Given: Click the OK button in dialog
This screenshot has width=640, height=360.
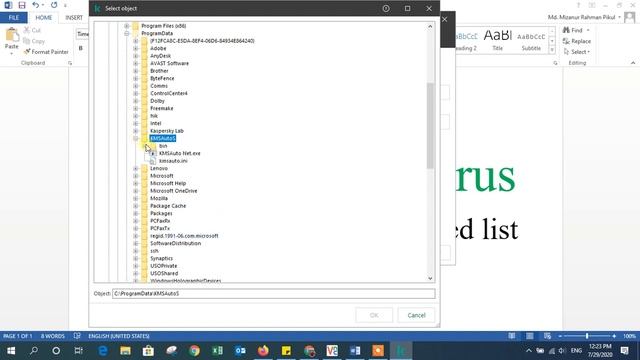Looking at the screenshot, I should click(x=374, y=315).
